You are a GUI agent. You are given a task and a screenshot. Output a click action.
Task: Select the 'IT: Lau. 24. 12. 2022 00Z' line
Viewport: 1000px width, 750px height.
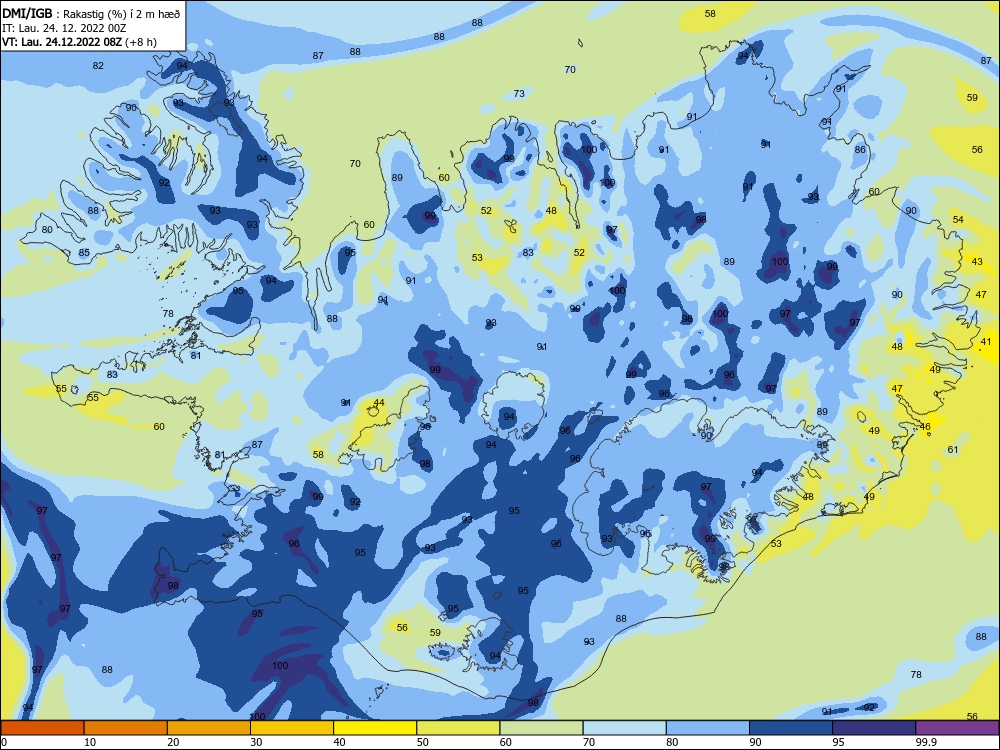click(x=64, y=28)
